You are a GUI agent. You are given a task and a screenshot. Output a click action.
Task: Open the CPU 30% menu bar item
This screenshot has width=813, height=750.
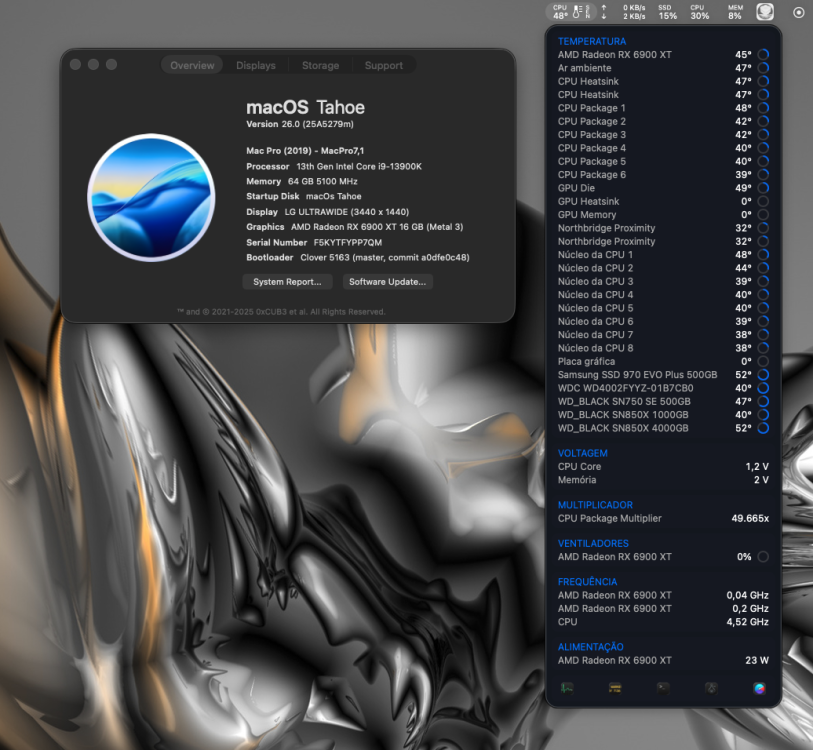pos(699,11)
